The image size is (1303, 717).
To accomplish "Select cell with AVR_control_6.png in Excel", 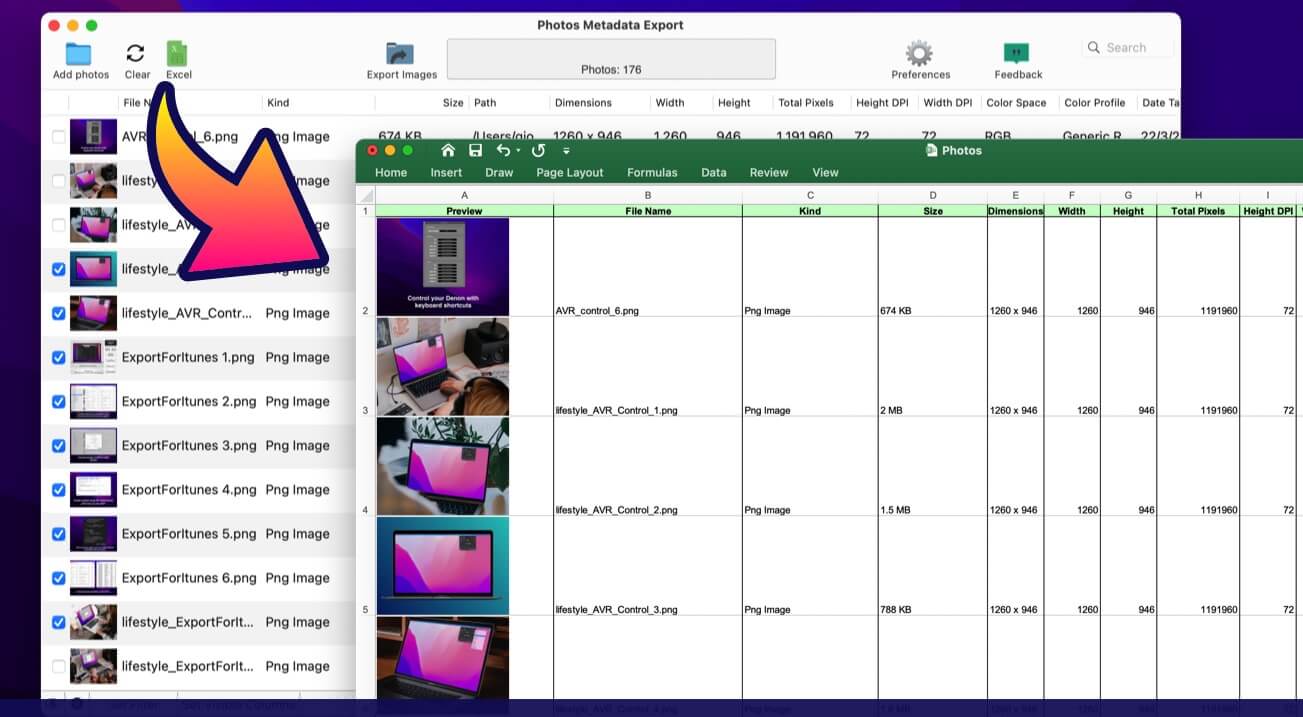I will (648, 267).
